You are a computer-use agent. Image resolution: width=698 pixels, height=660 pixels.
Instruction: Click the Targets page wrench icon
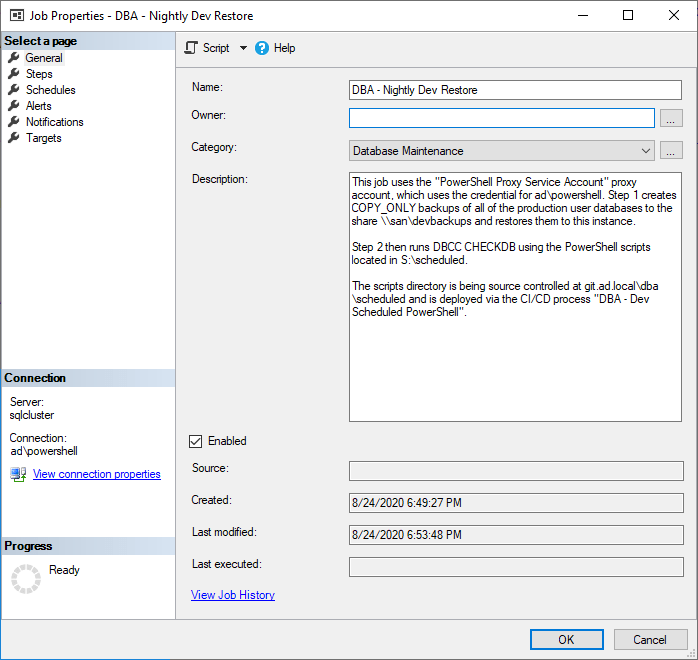click(x=14, y=138)
